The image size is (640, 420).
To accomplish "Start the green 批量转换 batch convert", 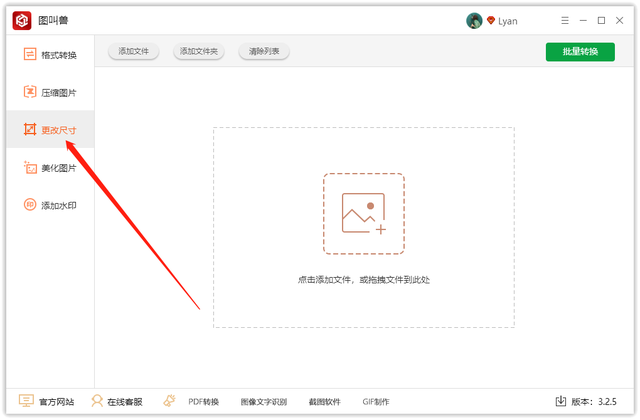I will [580, 52].
